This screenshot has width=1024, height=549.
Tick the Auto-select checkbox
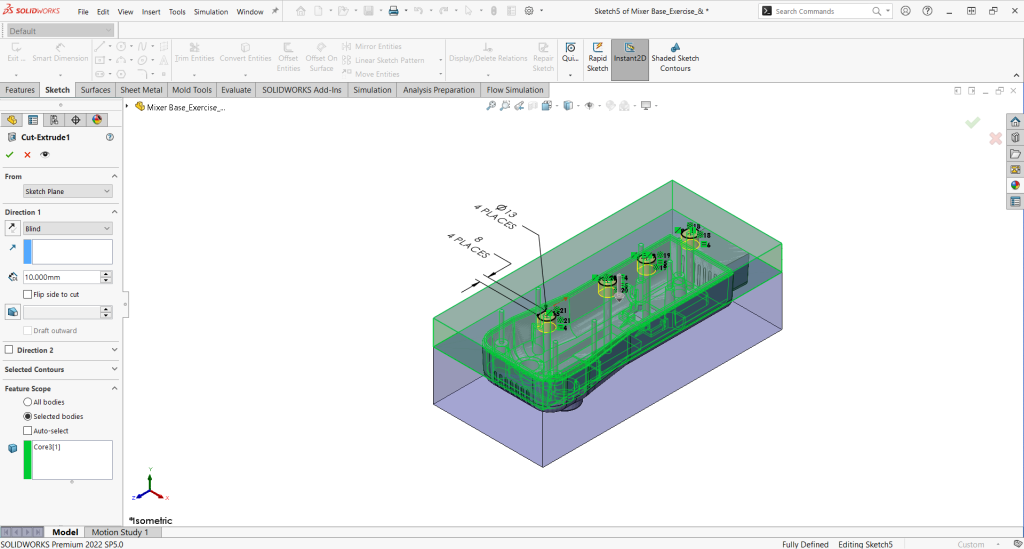tap(27, 431)
